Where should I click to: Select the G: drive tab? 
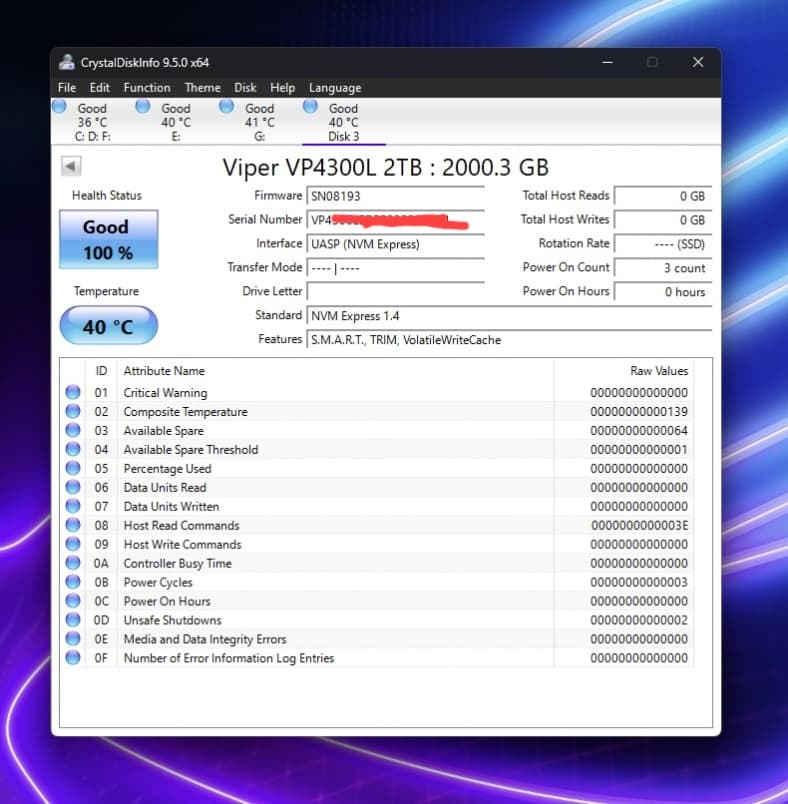pyautogui.click(x=259, y=122)
